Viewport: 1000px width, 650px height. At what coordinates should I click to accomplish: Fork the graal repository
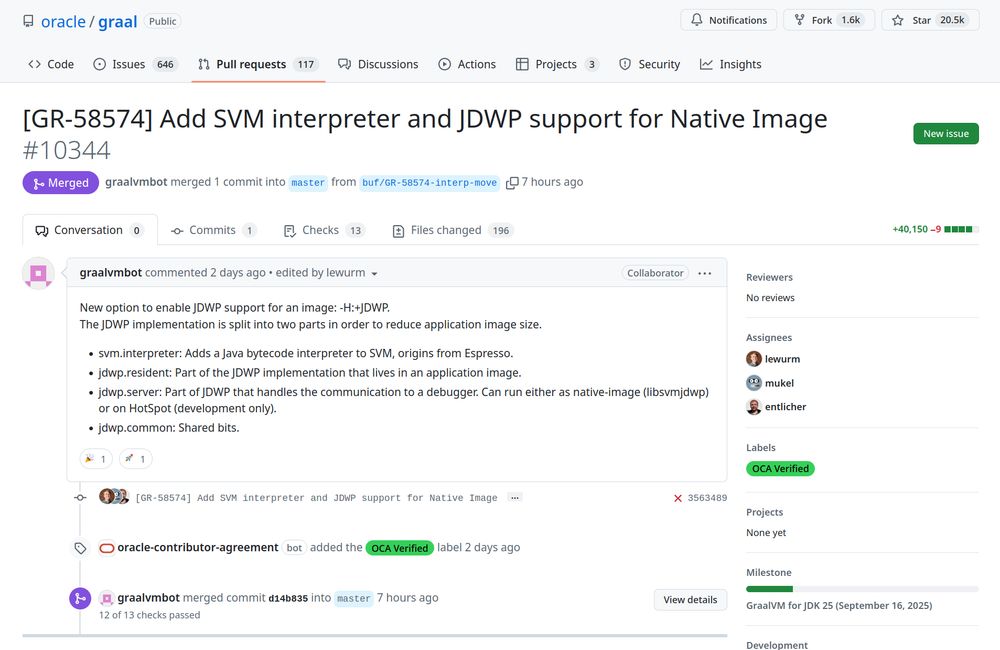[x=828, y=20]
